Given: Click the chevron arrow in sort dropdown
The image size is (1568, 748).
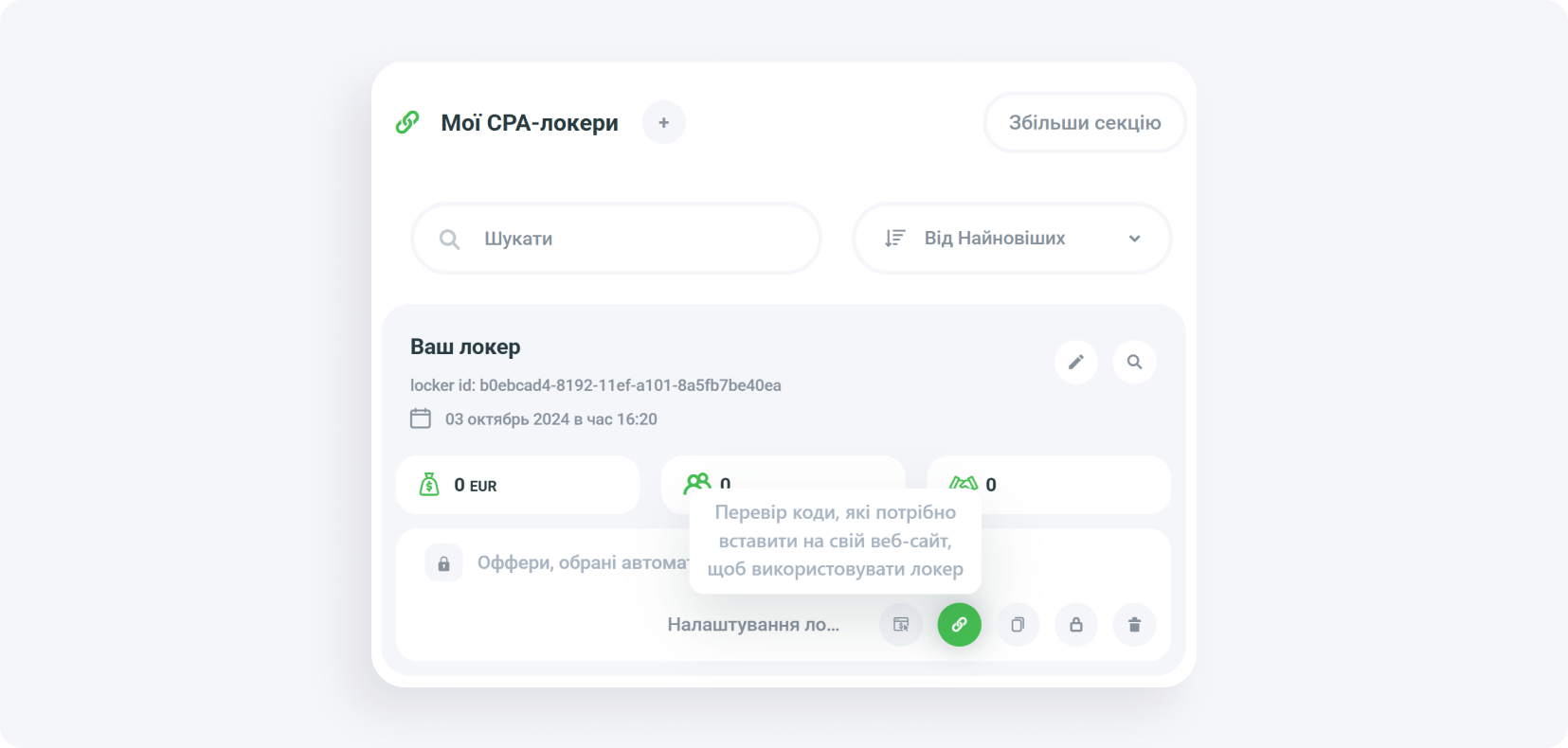Looking at the screenshot, I should point(1134,239).
